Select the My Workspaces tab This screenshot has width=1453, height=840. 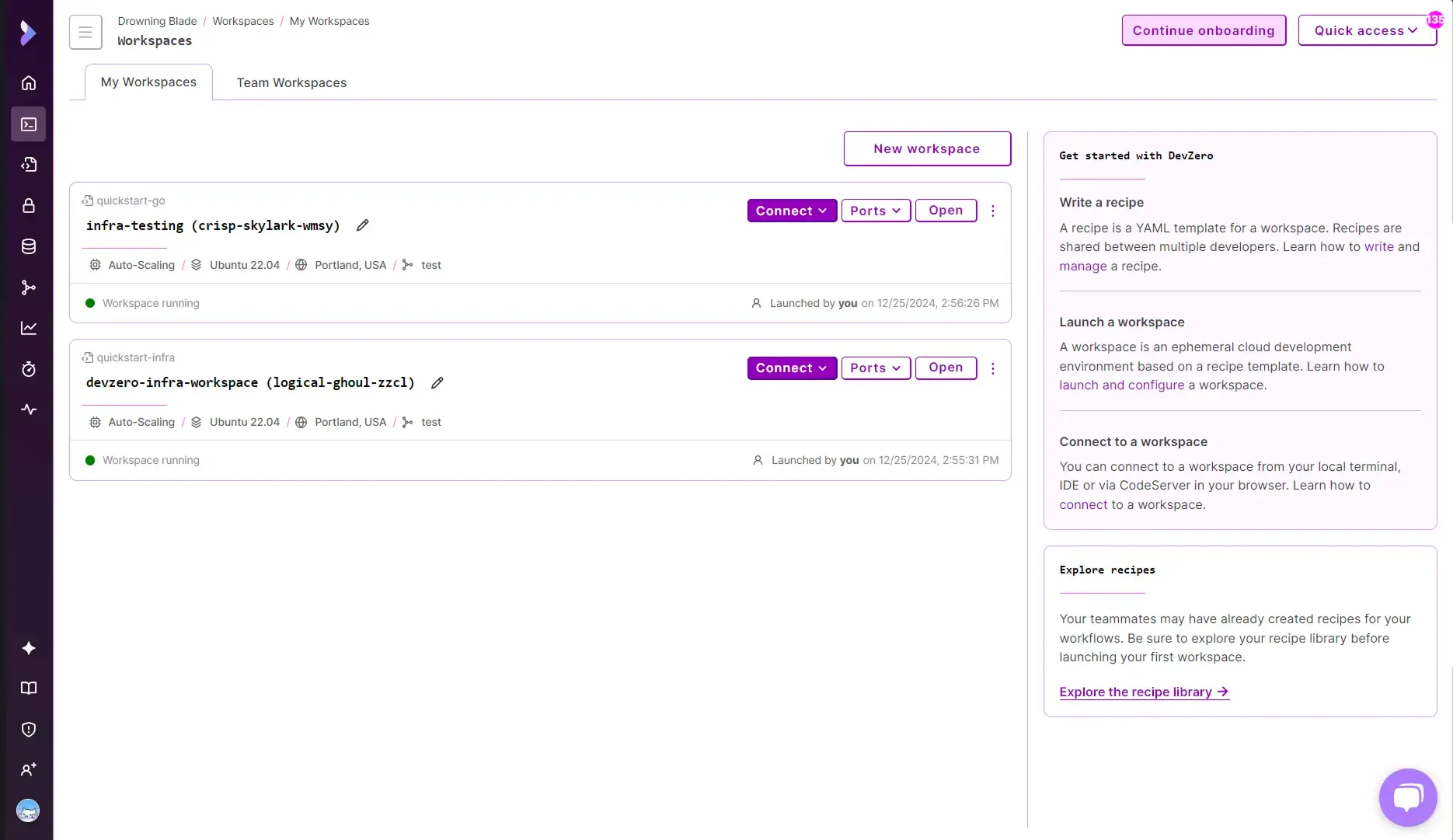coord(148,82)
